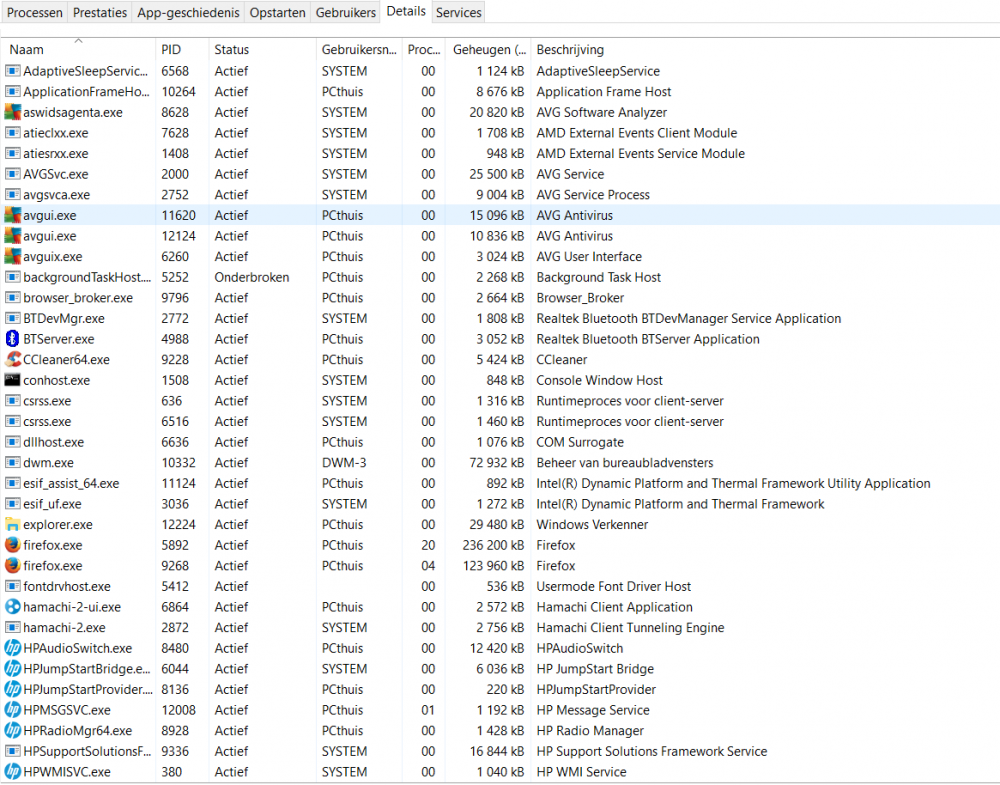
Task: Click the Firefox icon with PID 5892
Action: [13, 545]
